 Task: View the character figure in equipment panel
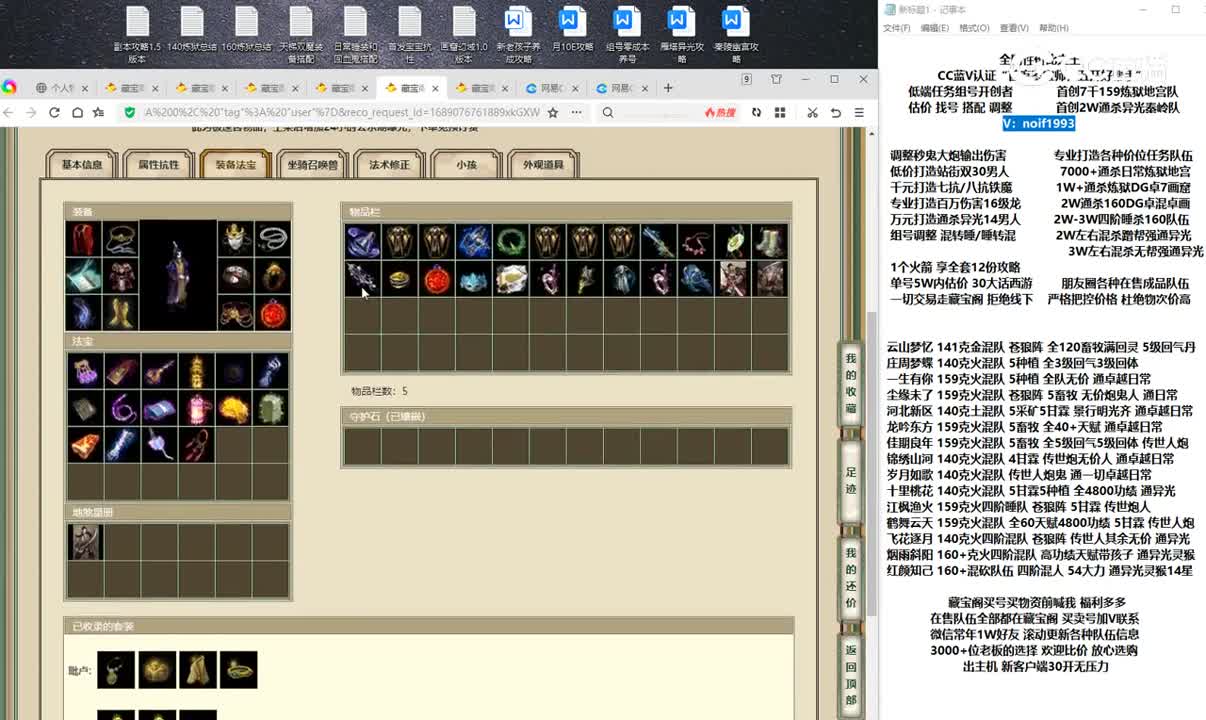(x=178, y=276)
